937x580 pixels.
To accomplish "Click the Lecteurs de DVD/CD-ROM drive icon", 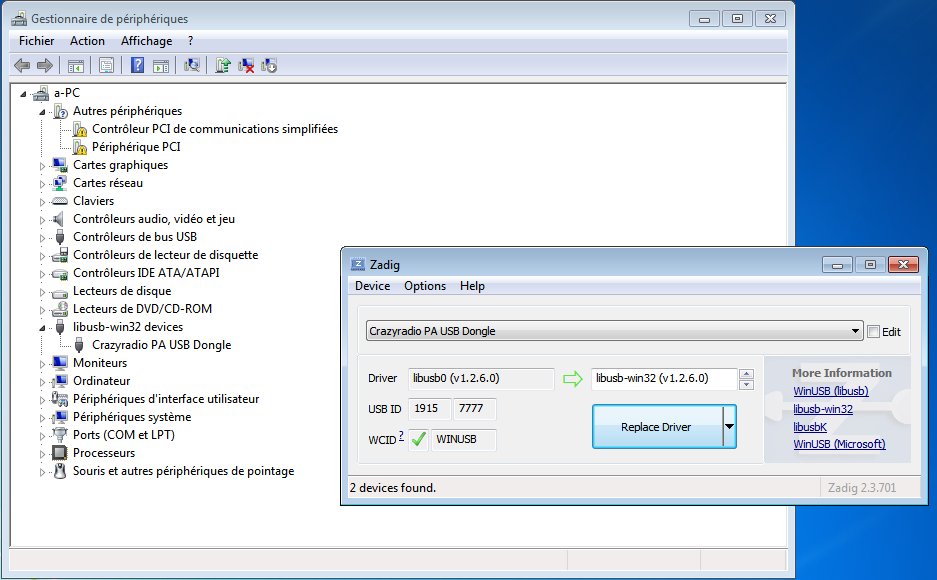I will point(60,309).
